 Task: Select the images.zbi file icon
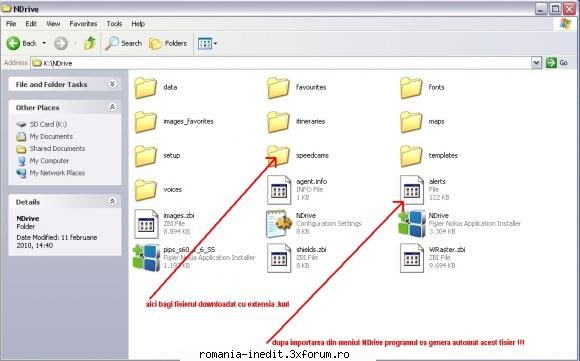146,224
